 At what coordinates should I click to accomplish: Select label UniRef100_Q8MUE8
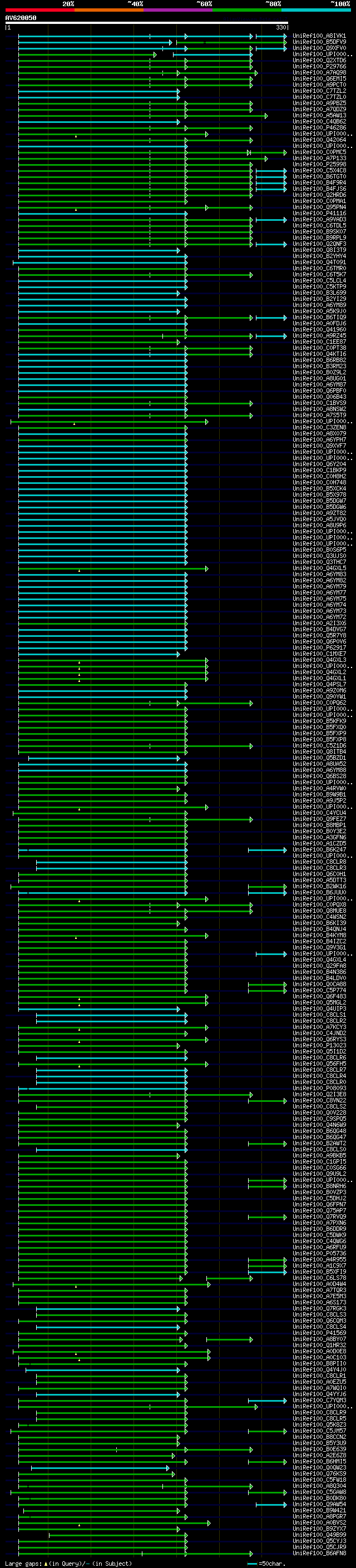[x=319, y=911]
